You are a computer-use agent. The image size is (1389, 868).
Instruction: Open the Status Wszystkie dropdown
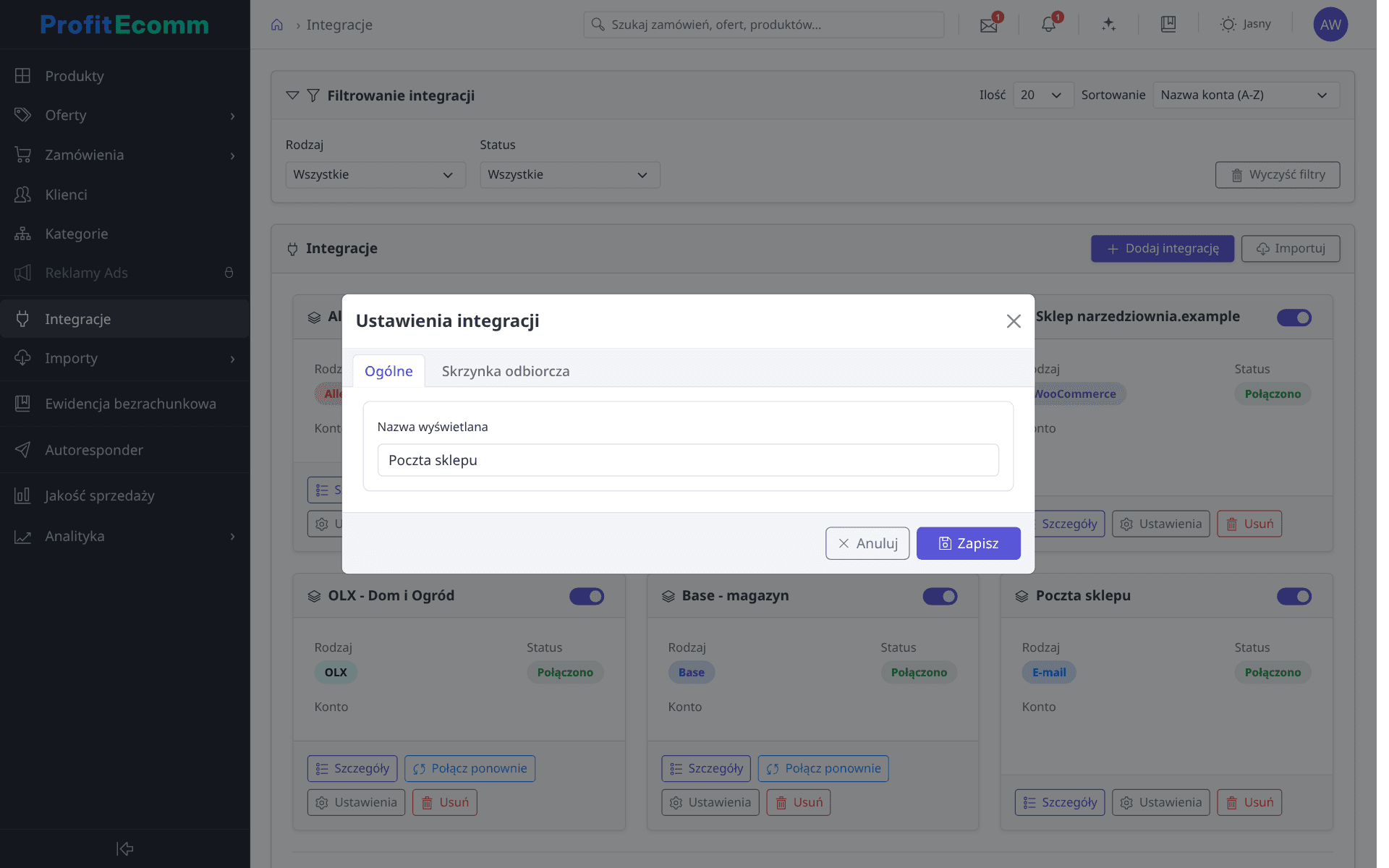pos(570,174)
